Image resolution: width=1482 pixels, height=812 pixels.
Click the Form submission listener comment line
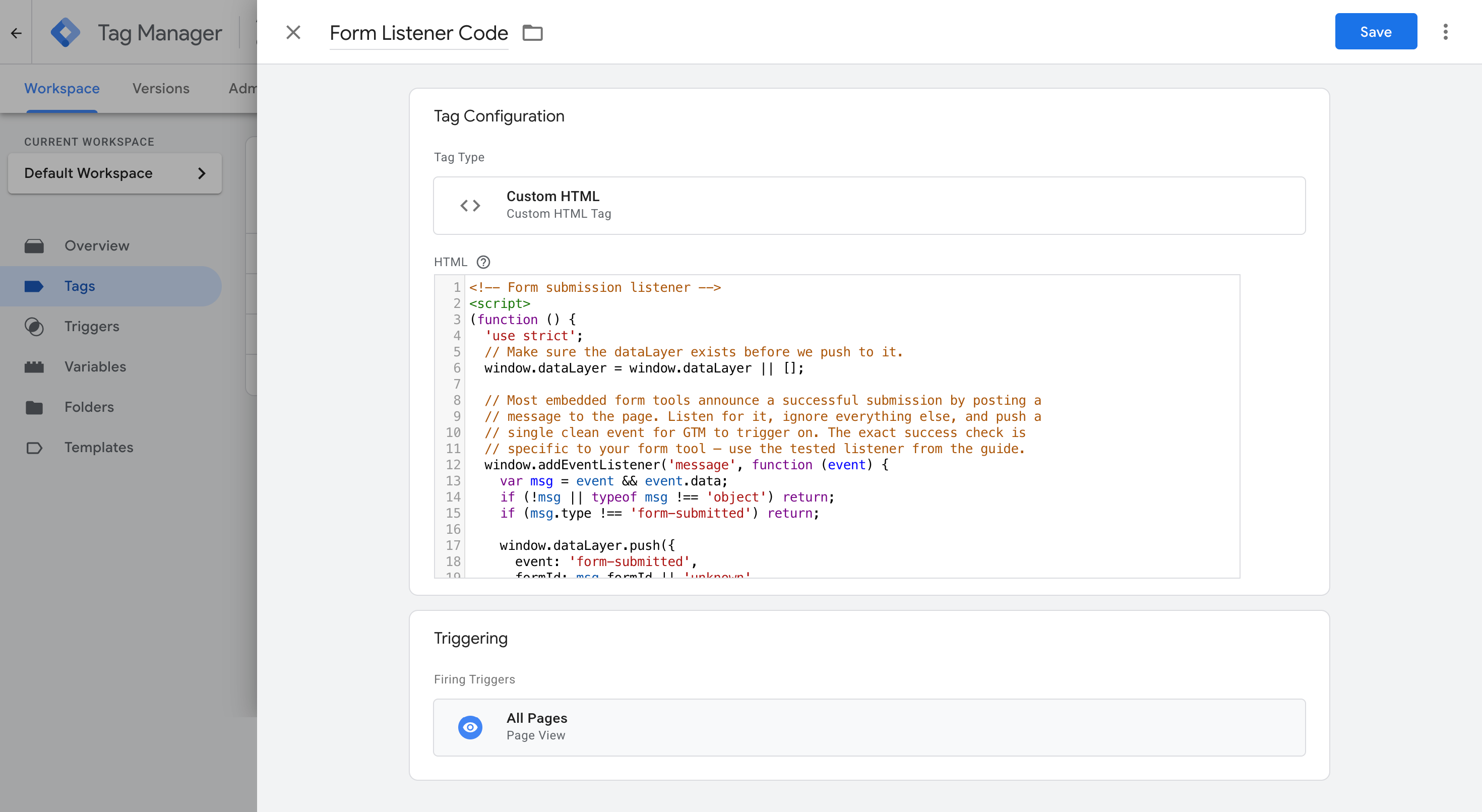pos(595,287)
